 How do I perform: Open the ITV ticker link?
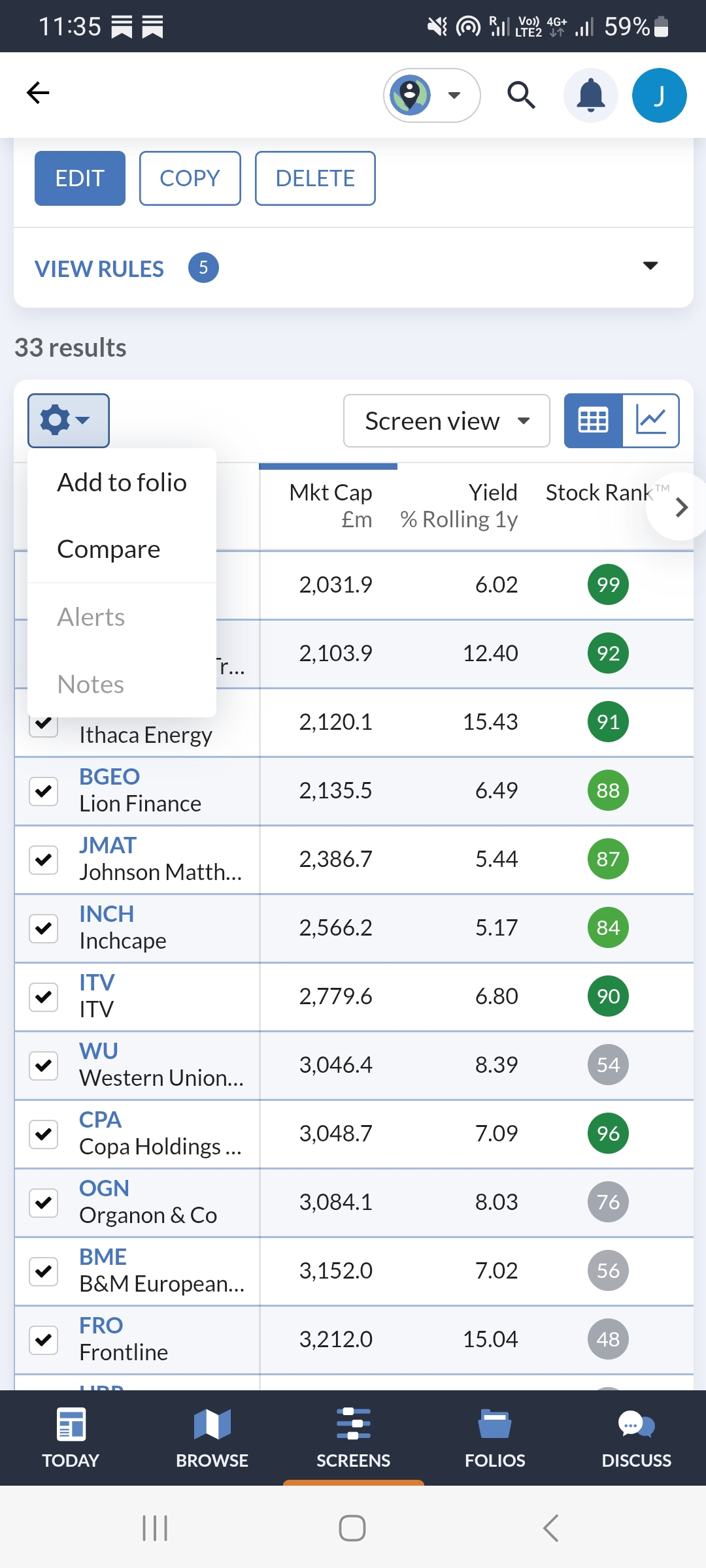[97, 983]
